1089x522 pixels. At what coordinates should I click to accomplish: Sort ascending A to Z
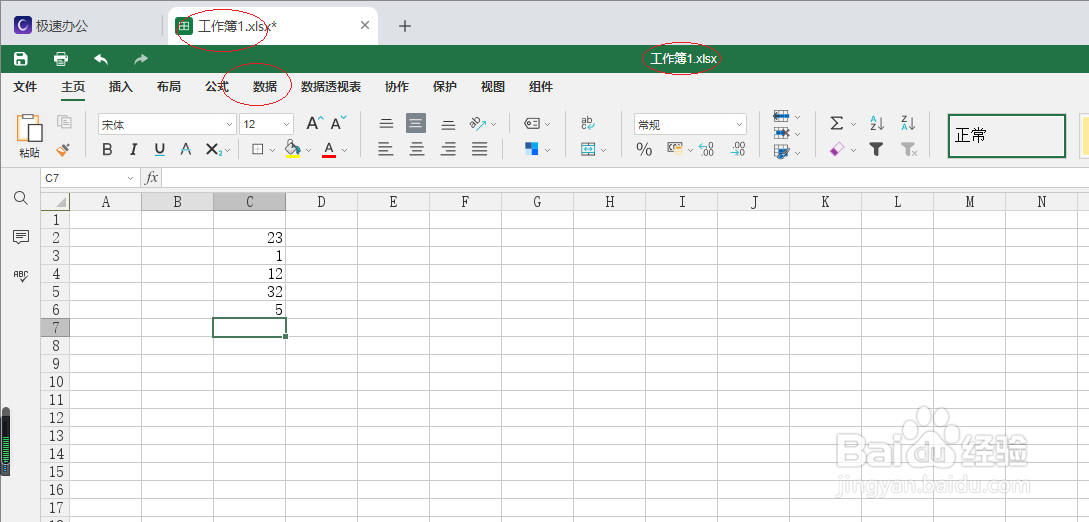click(877, 124)
